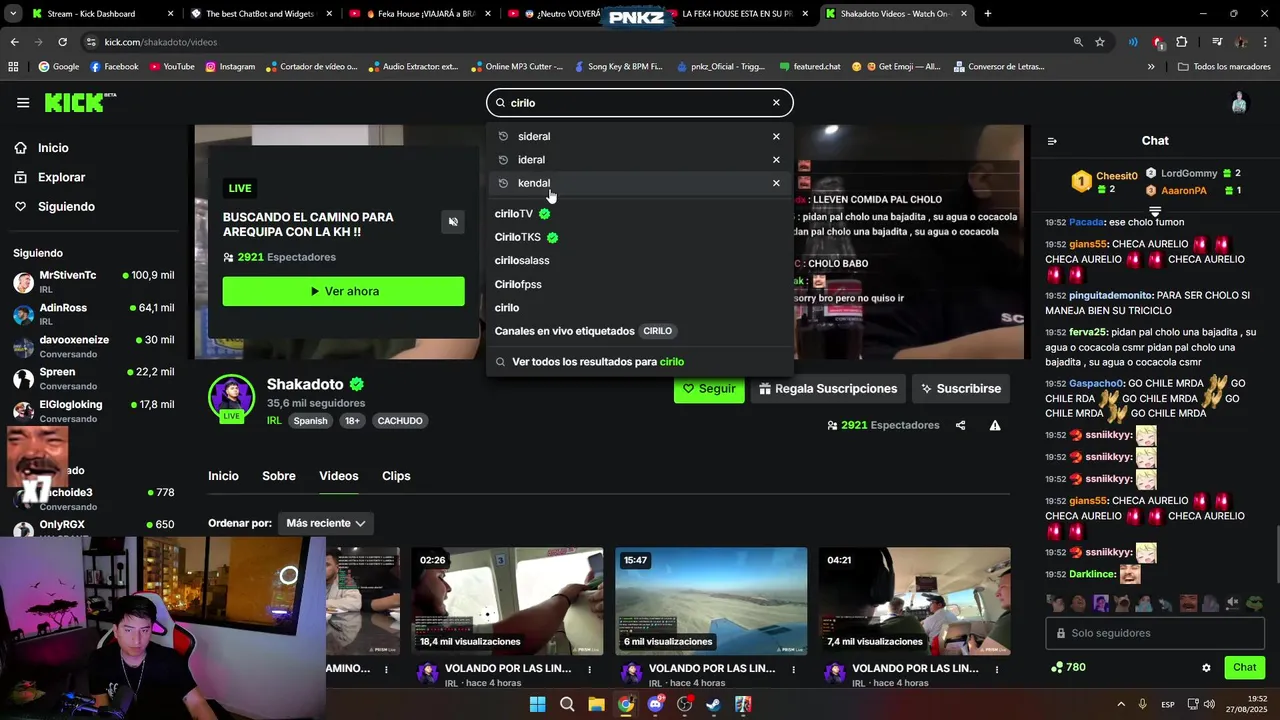Viewport: 1280px width, 720px height.
Task: Open AdinRoss followed channel
Action: (93, 313)
